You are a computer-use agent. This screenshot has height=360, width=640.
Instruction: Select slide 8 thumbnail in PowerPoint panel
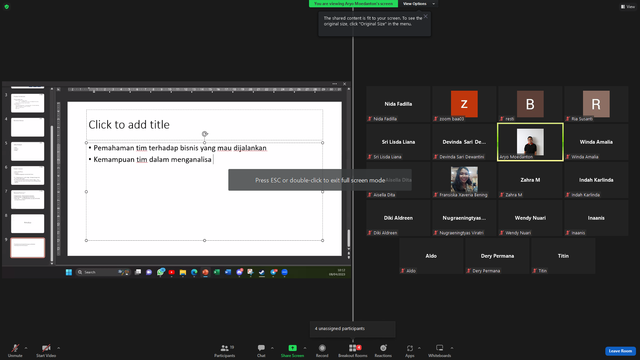click(x=27, y=224)
